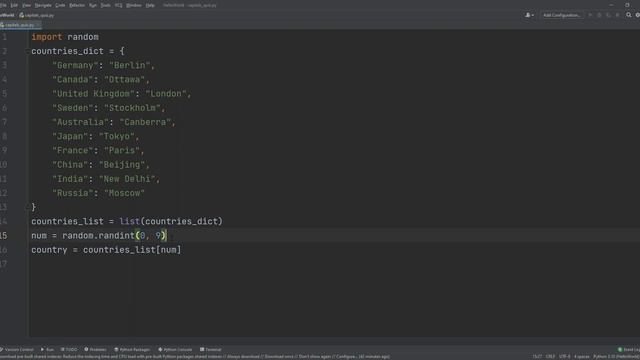Click the "Tokyo" string on line 8

(117, 137)
